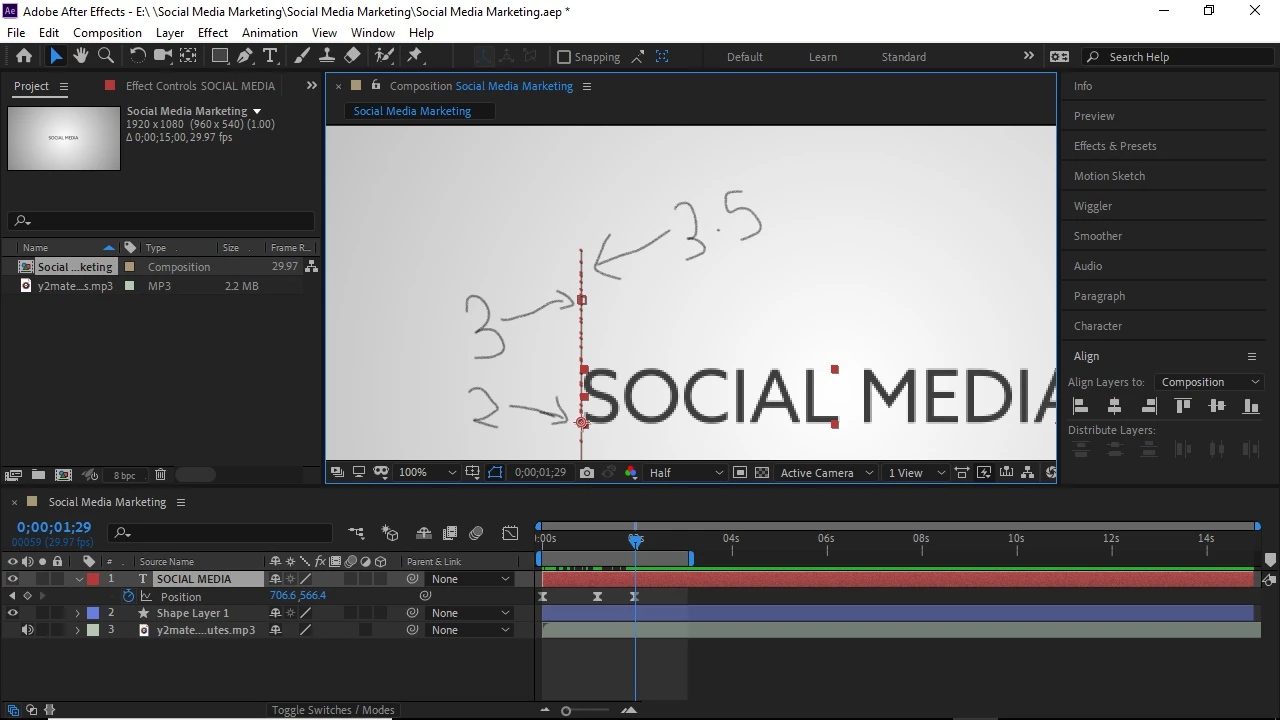Select the Roto Brush tool
The image size is (1280, 720).
click(x=384, y=56)
